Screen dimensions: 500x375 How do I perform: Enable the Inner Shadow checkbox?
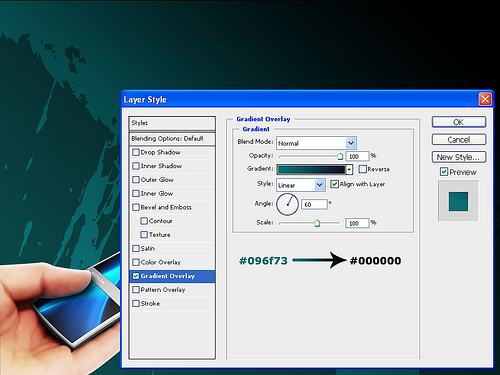[136, 166]
